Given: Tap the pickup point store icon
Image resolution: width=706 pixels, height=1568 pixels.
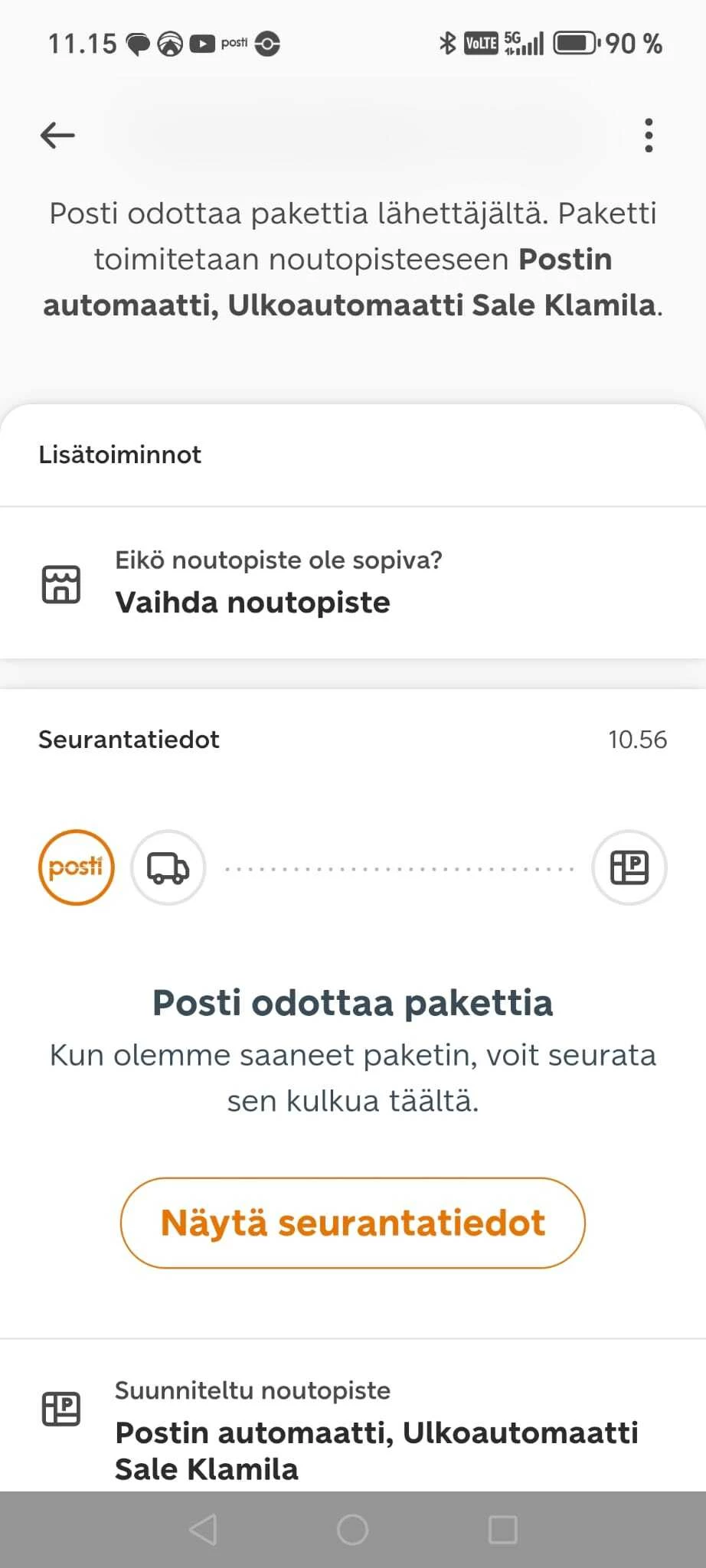Looking at the screenshot, I should pyautogui.click(x=60, y=585).
